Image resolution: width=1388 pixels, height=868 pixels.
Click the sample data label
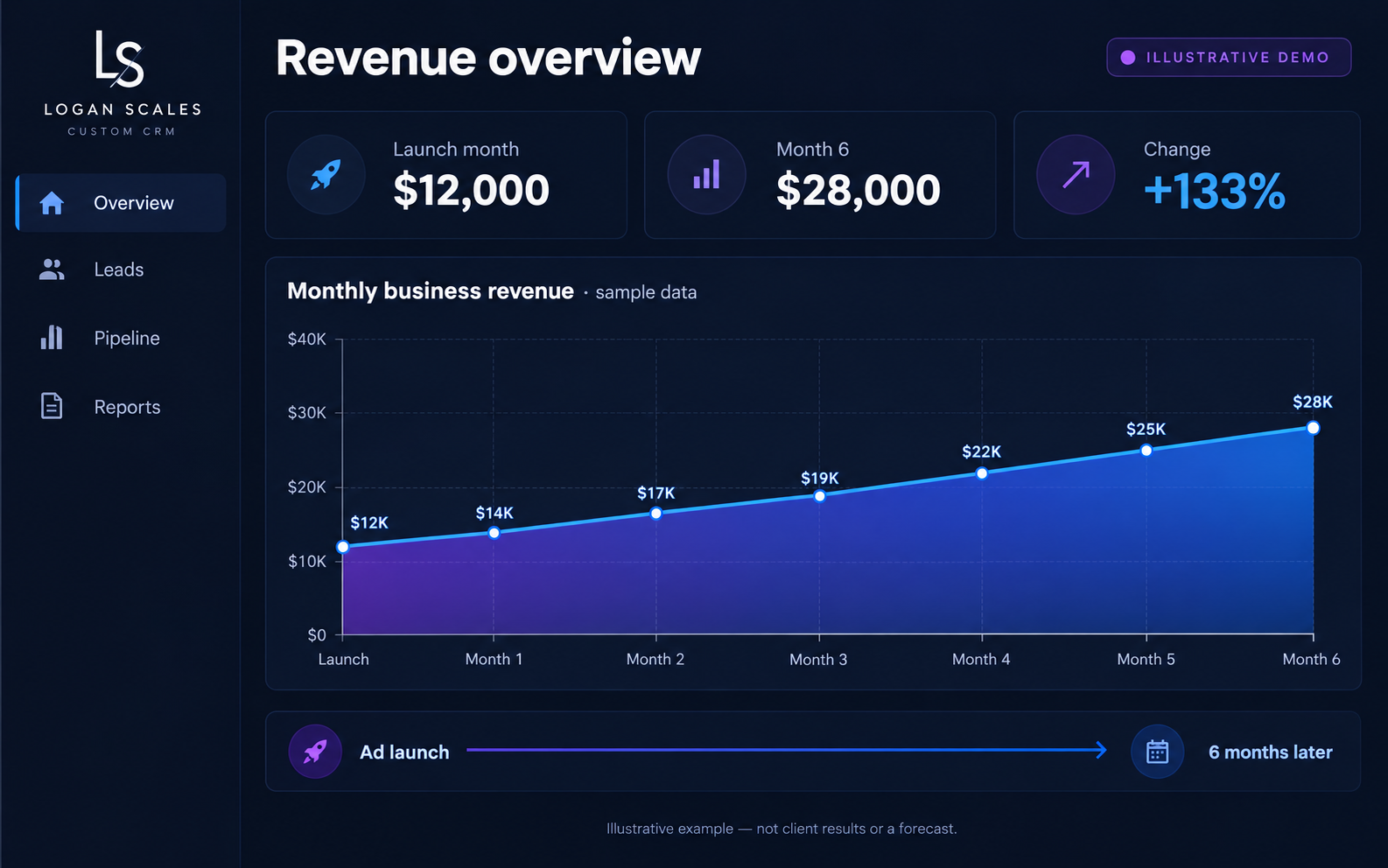coord(646,292)
